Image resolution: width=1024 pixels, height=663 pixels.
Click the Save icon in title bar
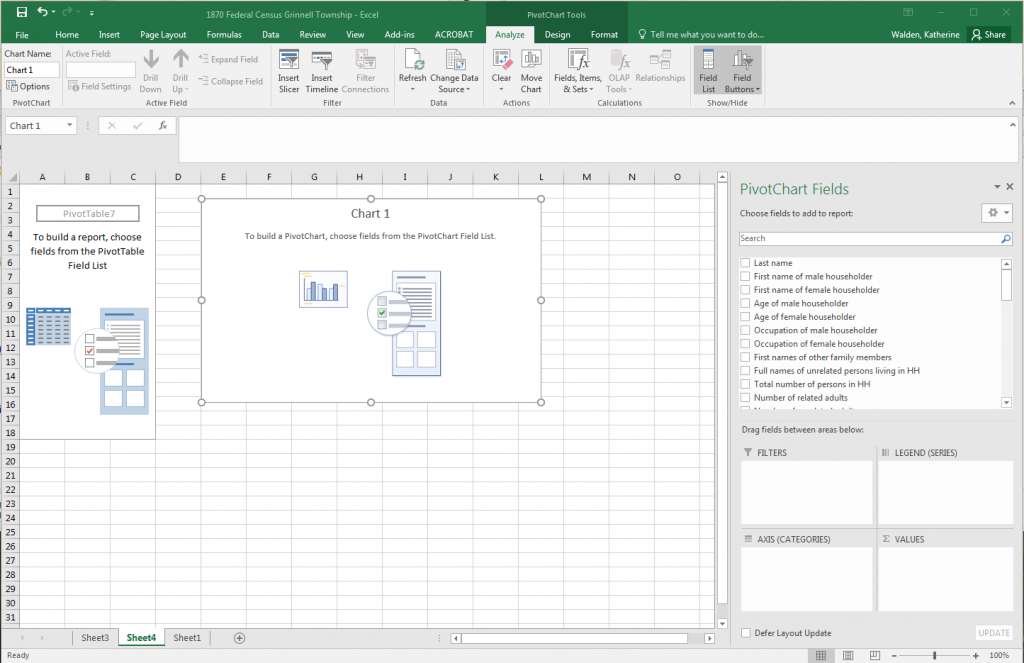coord(21,12)
